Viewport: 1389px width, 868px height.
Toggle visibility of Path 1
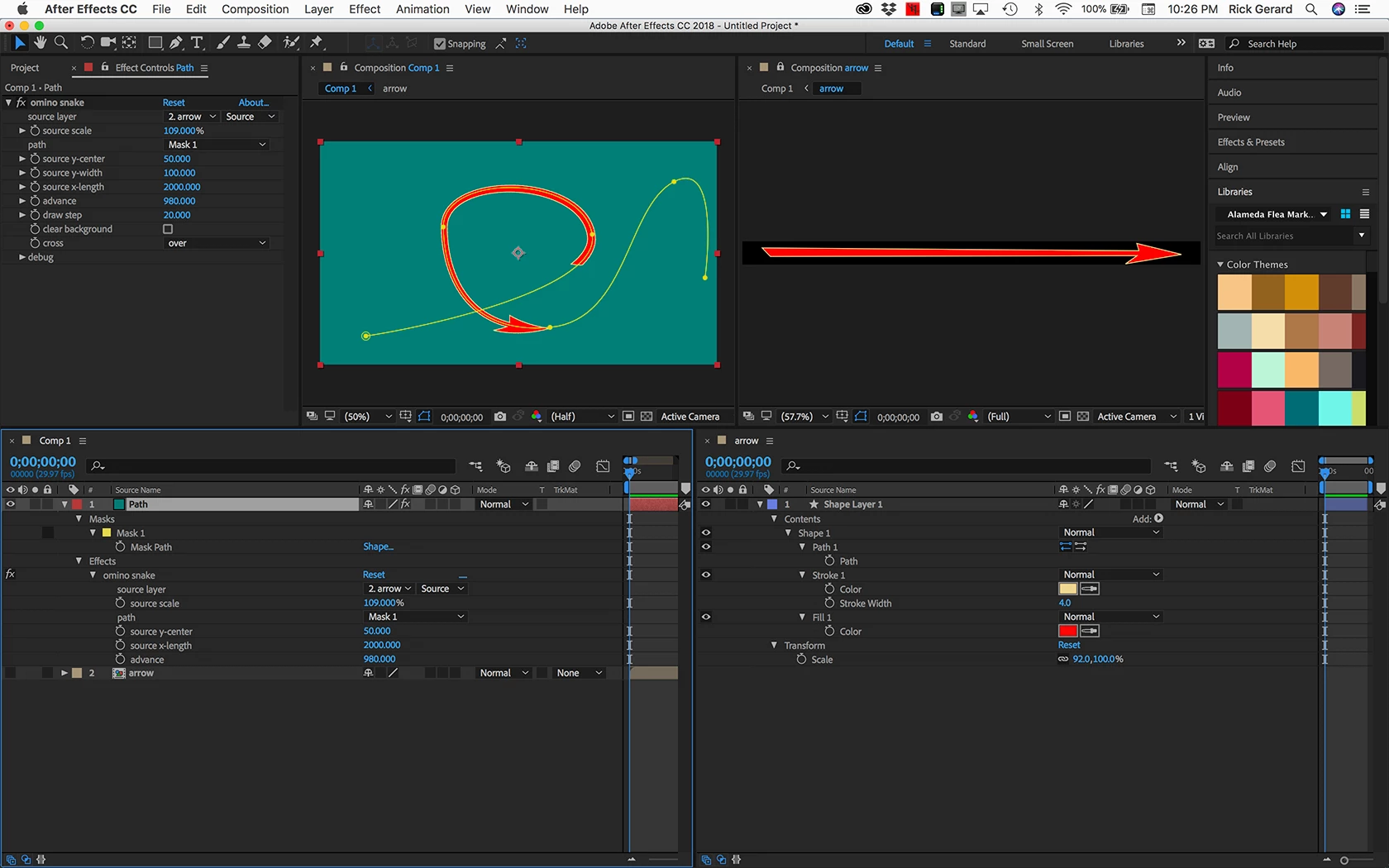[706, 547]
